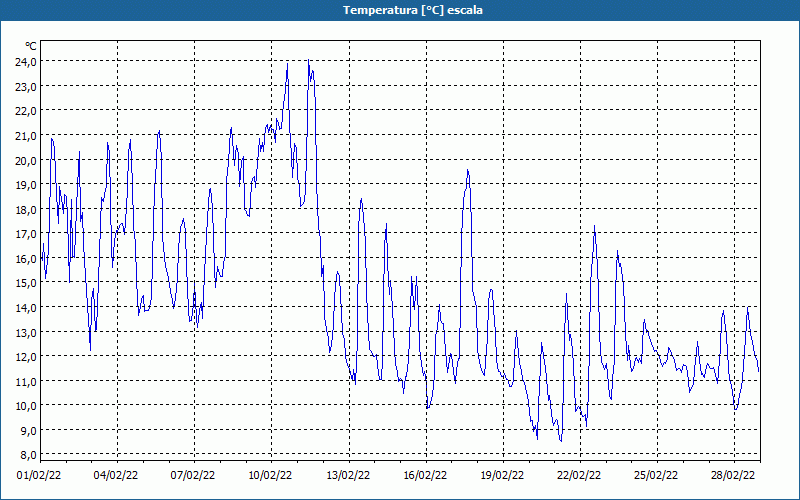Select the 19/02/22 date label
This screenshot has height=500, width=800.
pyautogui.click(x=502, y=475)
